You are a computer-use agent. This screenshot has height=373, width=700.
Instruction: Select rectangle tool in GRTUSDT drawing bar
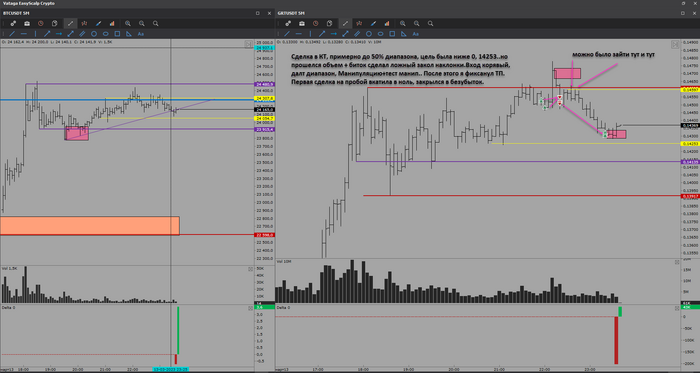392,33
